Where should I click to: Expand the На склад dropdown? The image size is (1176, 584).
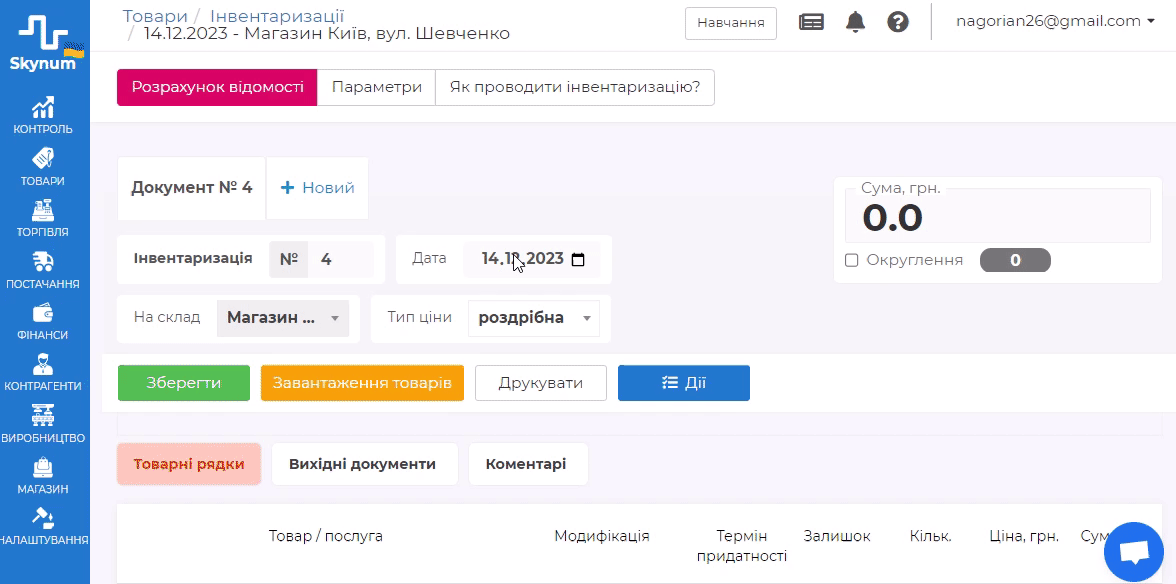[x=283, y=318]
